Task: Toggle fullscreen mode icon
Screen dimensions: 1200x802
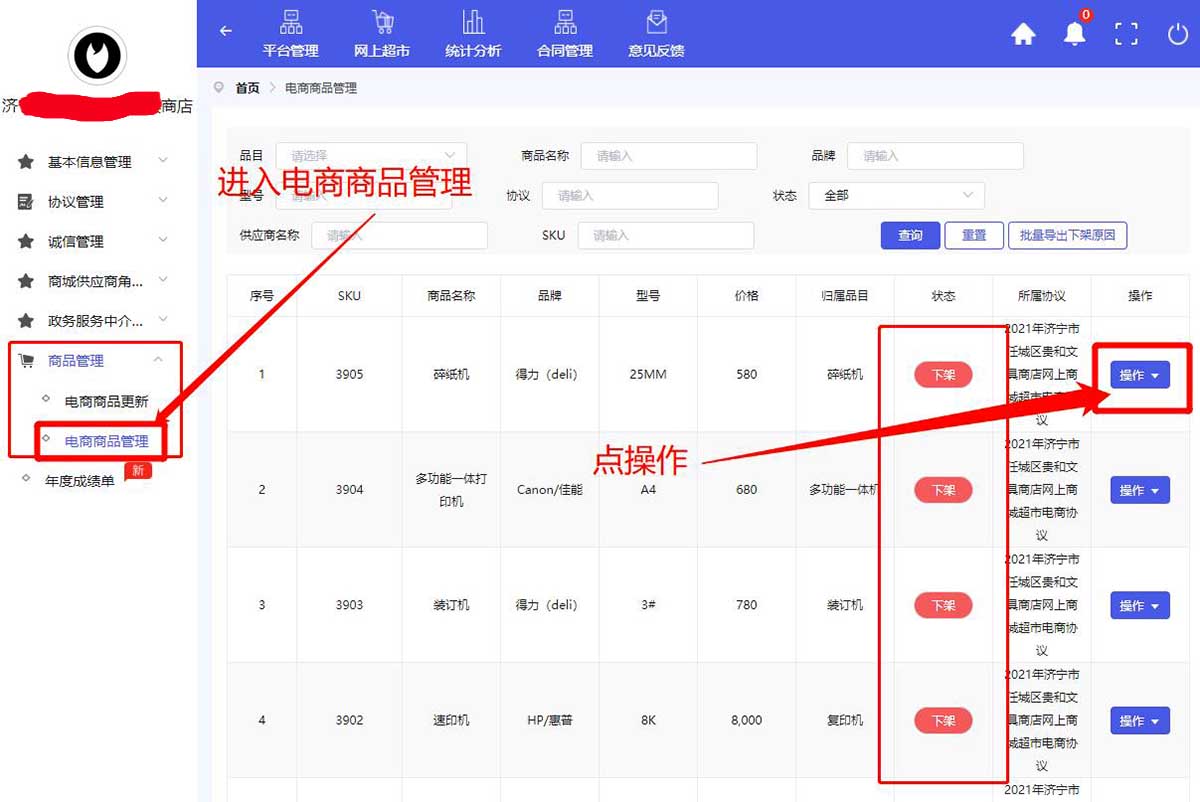Action: coord(1126,34)
